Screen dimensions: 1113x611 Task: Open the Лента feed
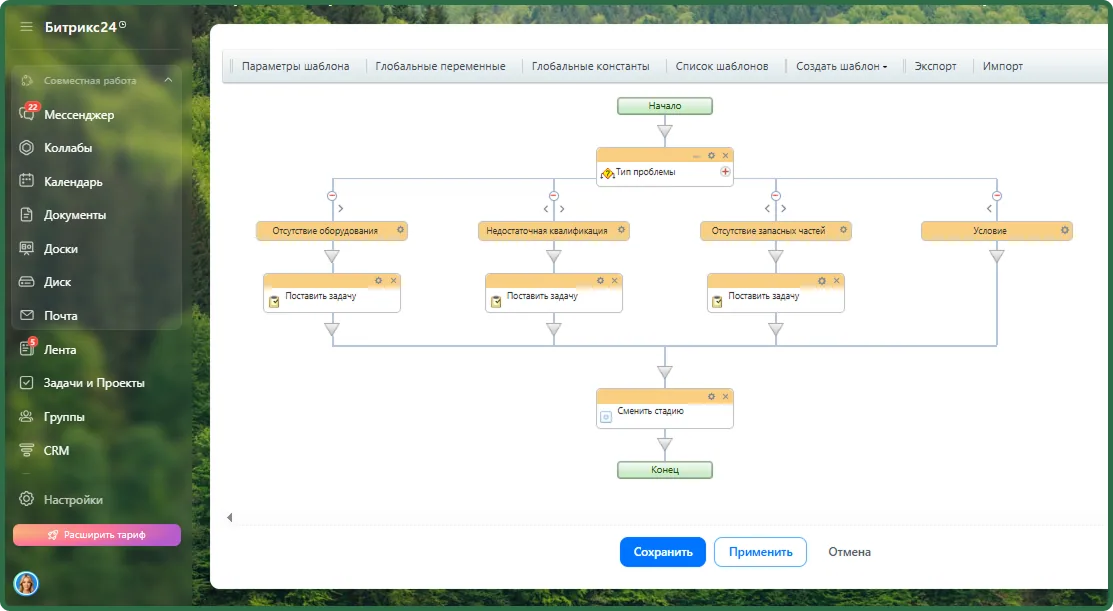(x=60, y=349)
